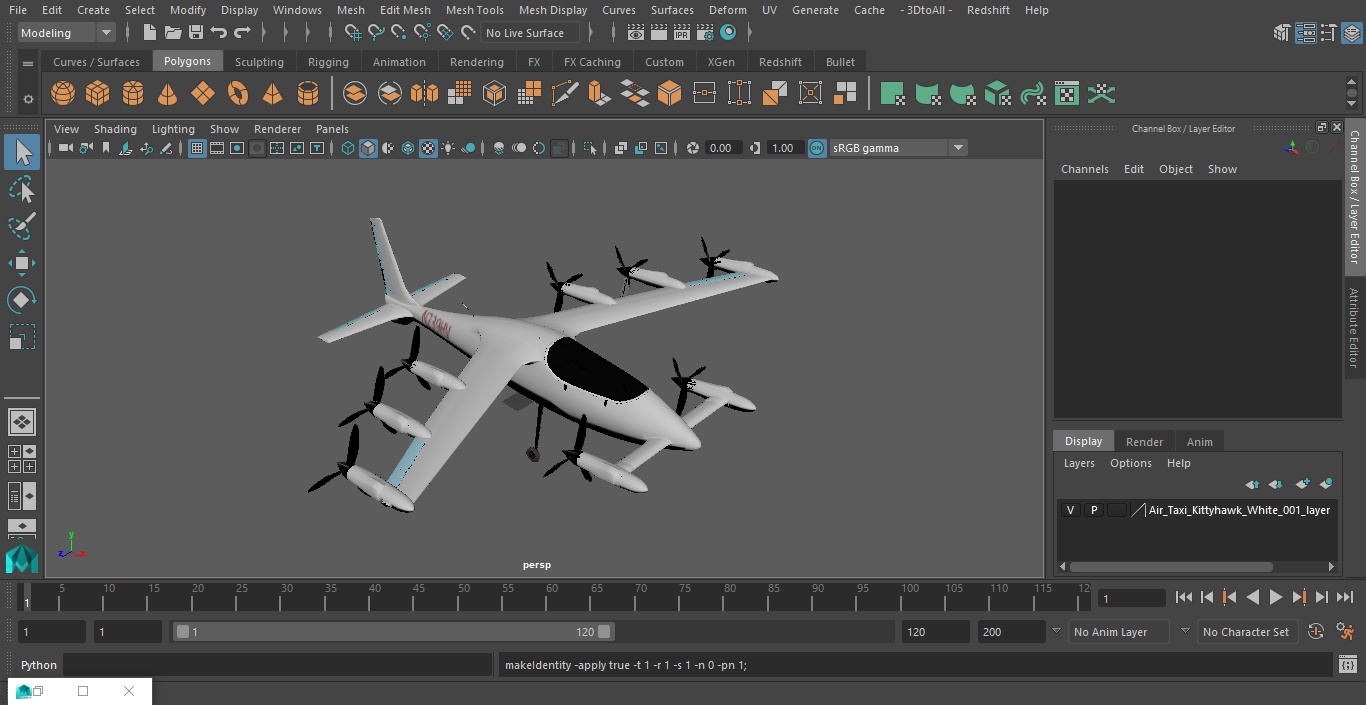Open the shelf settings gear icon

28,98
